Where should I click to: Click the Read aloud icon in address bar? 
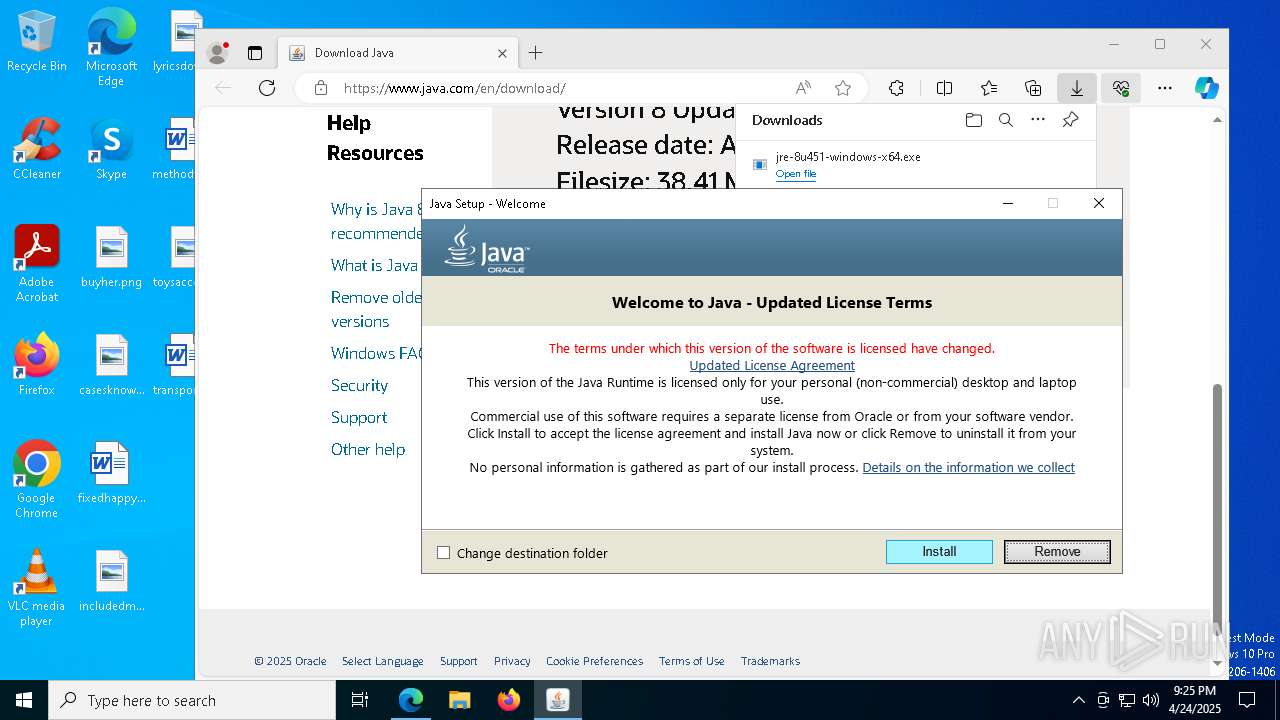tap(803, 88)
